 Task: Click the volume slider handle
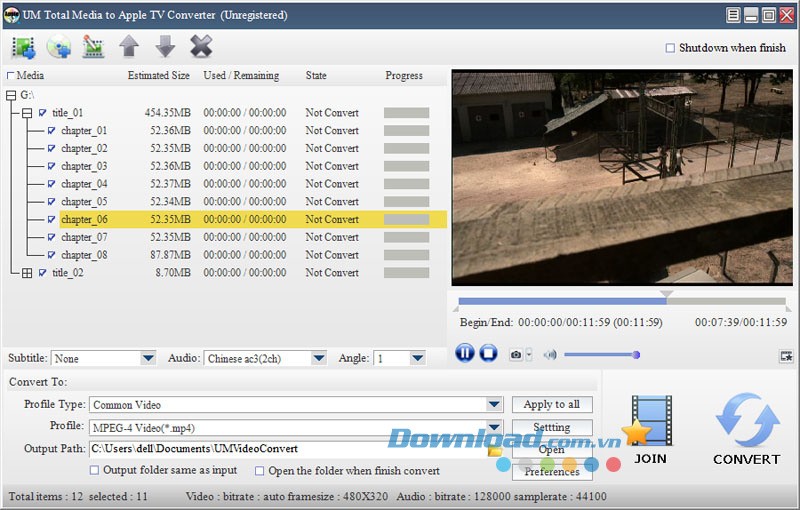pos(636,355)
